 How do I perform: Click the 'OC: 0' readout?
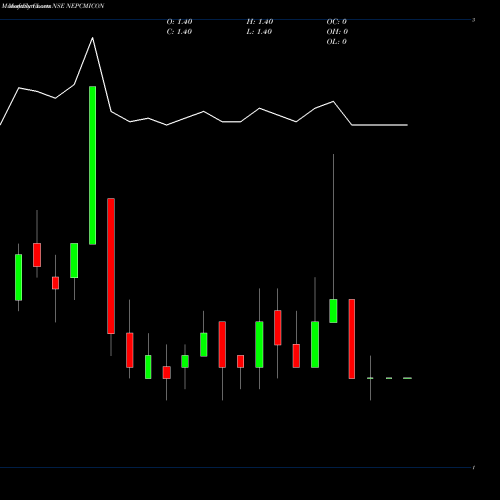point(337,22)
